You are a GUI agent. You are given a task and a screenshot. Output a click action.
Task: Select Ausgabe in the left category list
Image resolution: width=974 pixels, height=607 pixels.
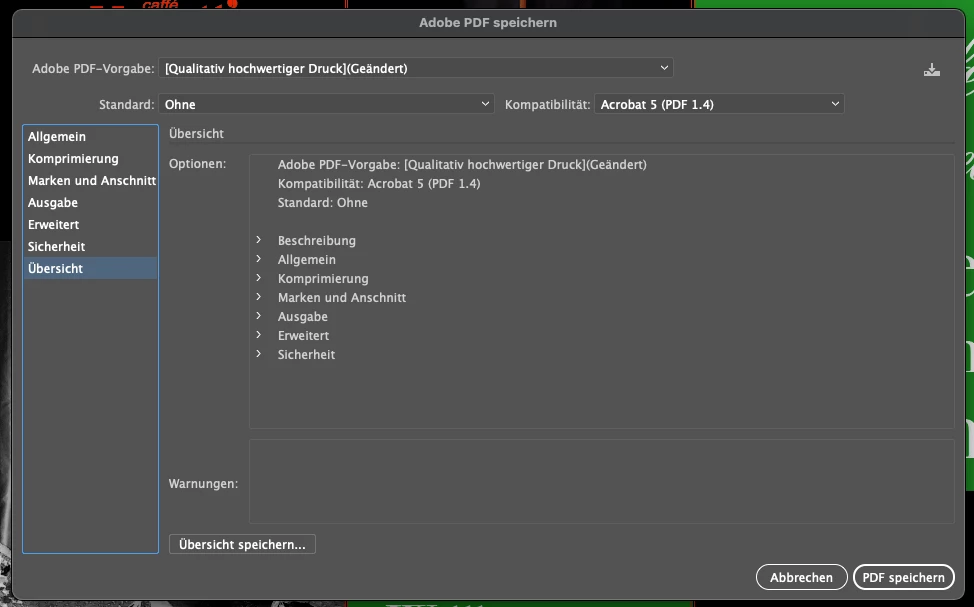(90, 203)
